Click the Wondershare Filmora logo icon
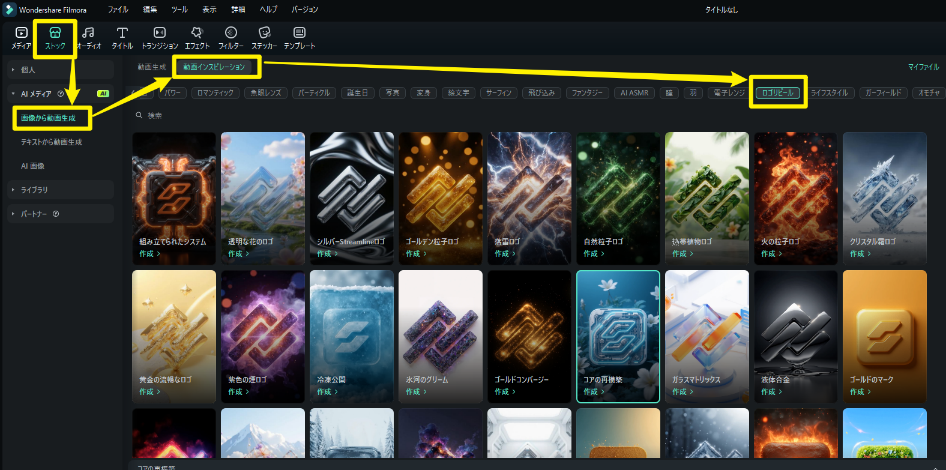This screenshot has height=470, width=946. pyautogui.click(x=8, y=10)
